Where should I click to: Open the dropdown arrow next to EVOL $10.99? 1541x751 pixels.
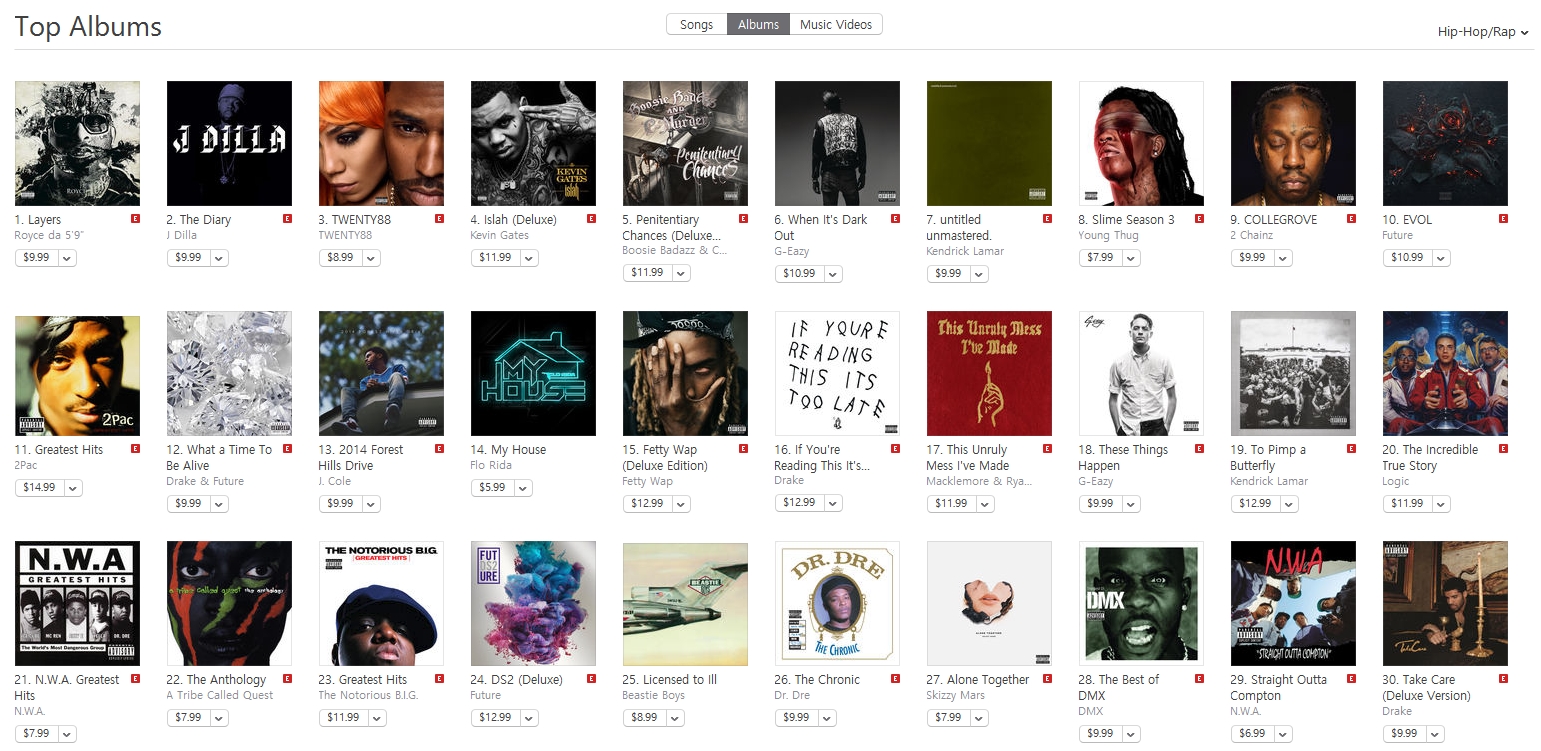(1440, 257)
